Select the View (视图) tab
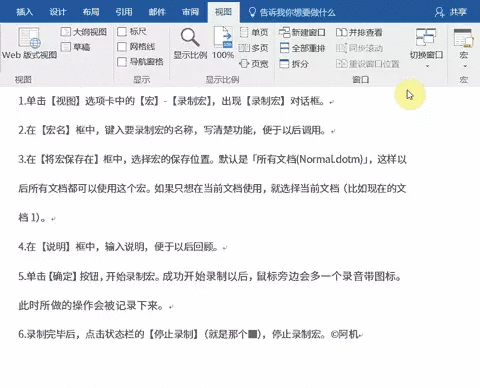480x388 pixels. tap(223, 12)
